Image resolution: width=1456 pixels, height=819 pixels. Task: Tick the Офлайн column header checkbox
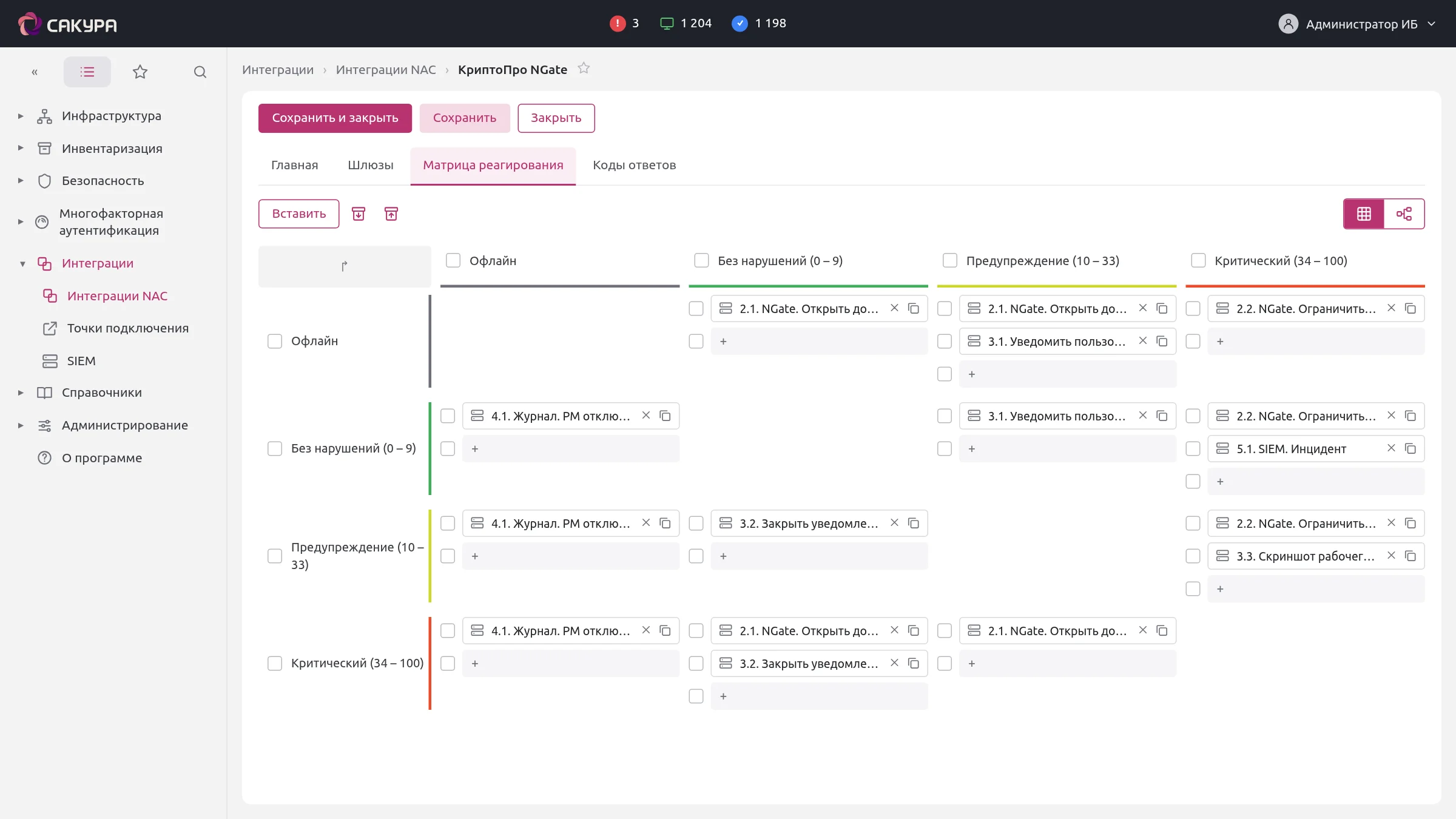click(453, 260)
